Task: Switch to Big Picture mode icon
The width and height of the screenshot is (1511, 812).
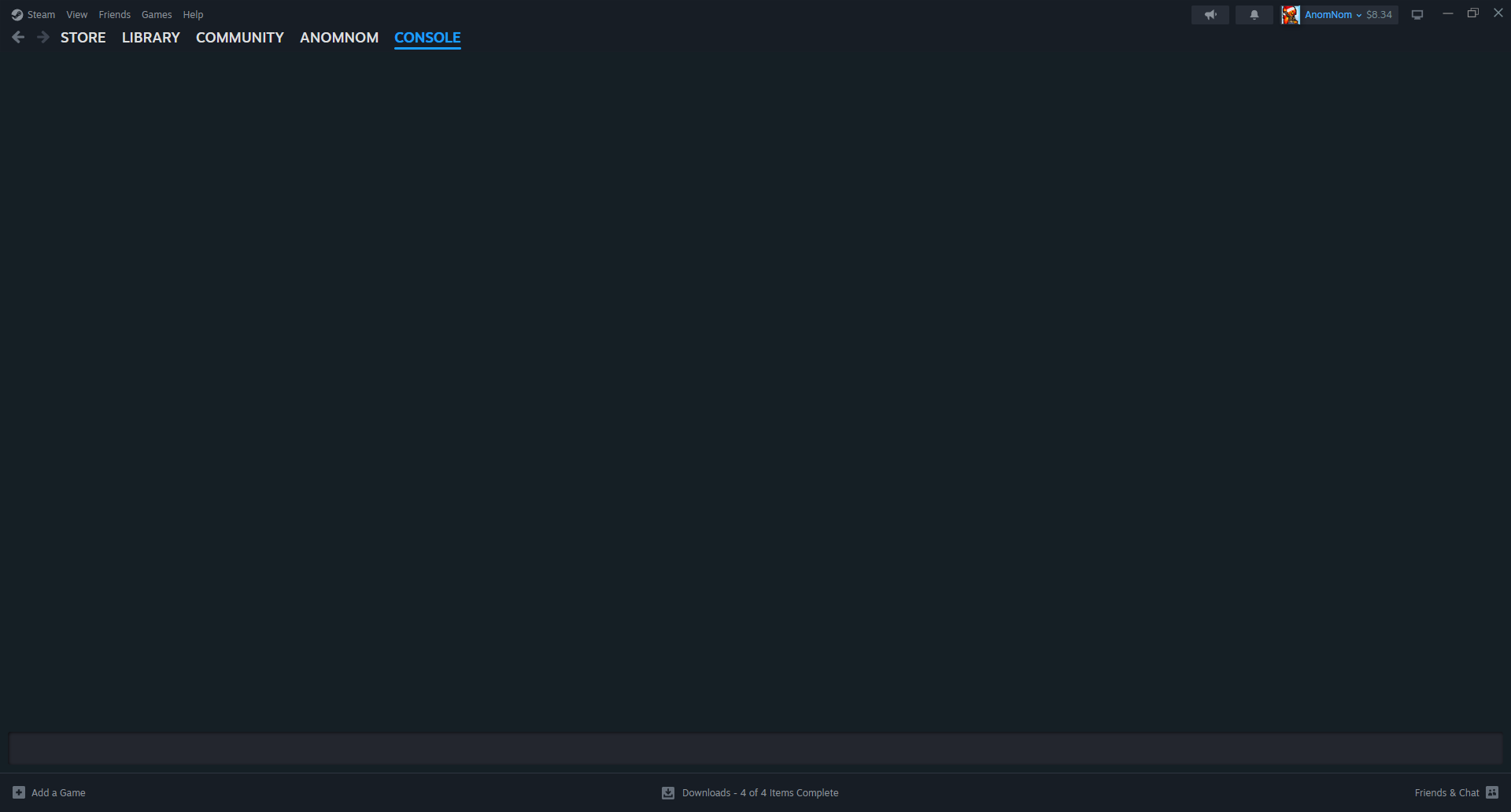Action: (x=1417, y=15)
